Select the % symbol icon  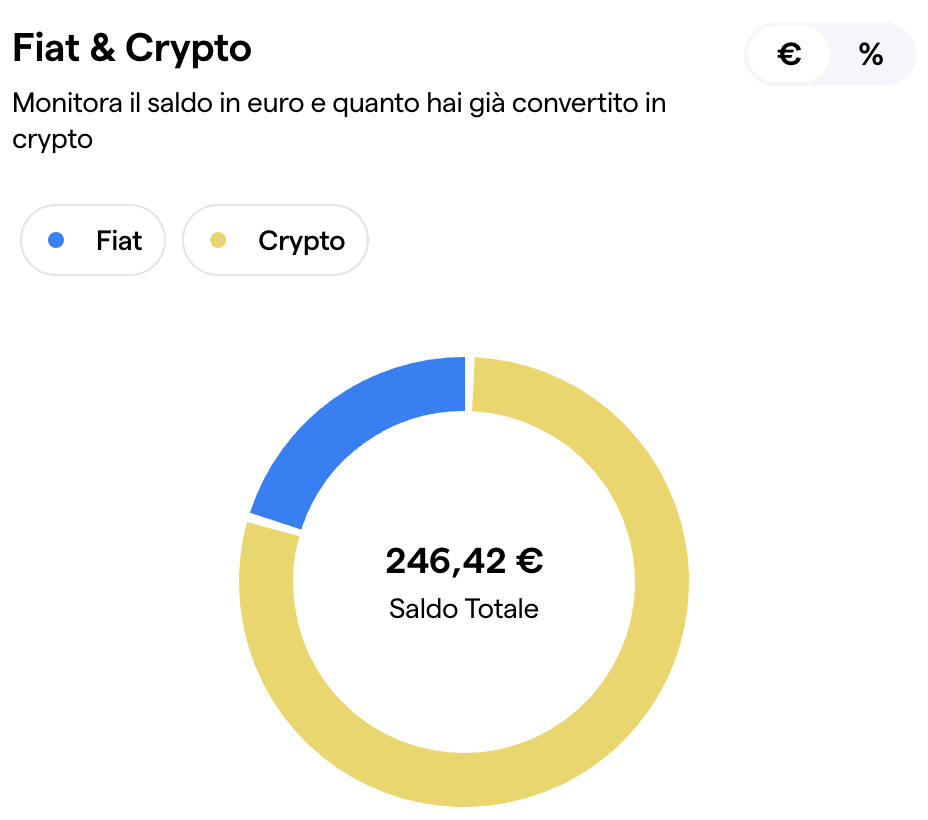click(x=871, y=54)
